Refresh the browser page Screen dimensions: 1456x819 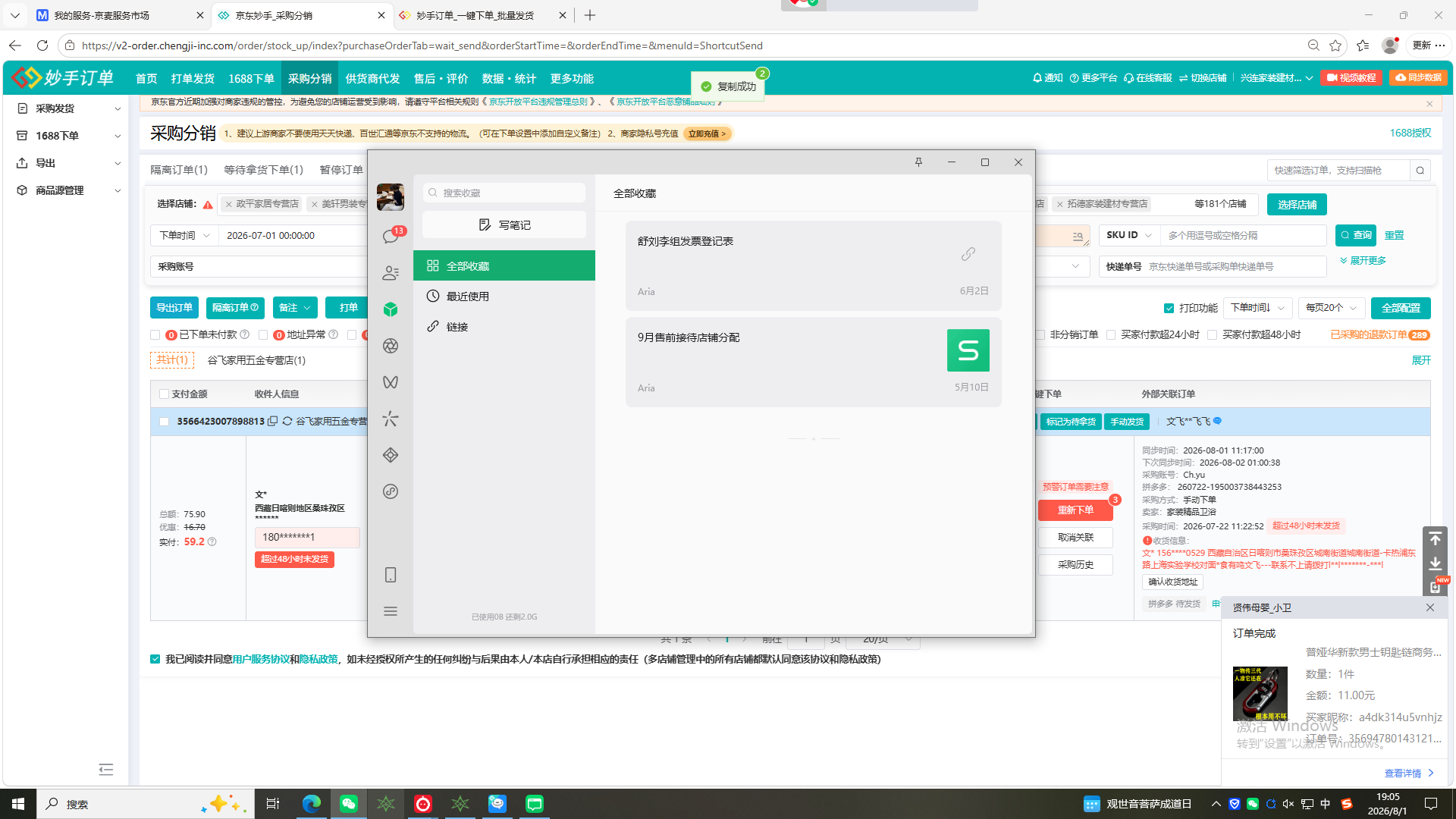click(42, 45)
